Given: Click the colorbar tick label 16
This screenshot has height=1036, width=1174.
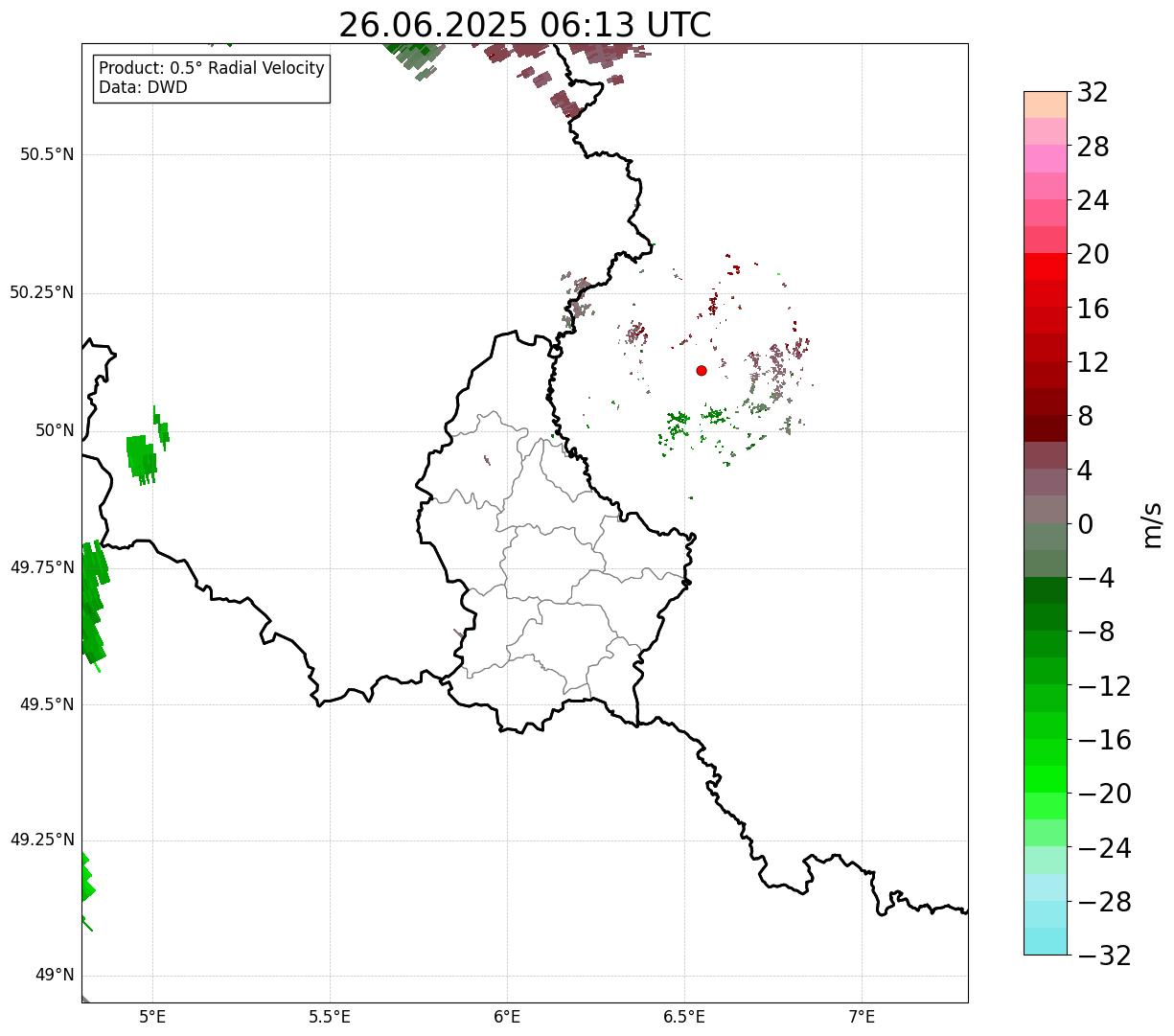Looking at the screenshot, I should click(x=1093, y=309).
